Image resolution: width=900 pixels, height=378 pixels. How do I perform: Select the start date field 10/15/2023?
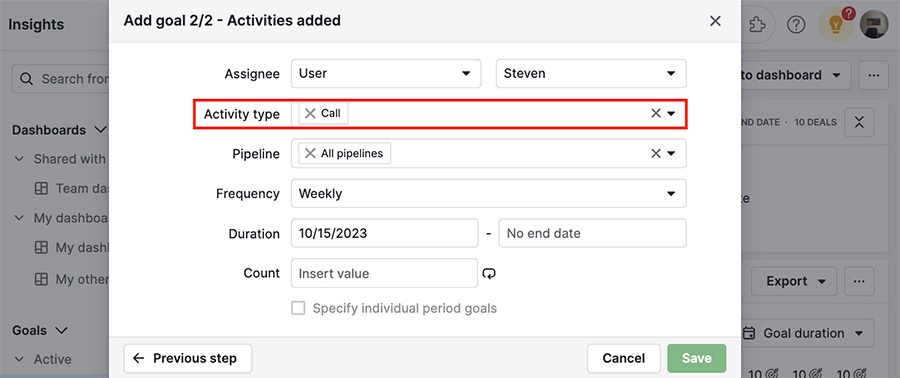(x=385, y=233)
